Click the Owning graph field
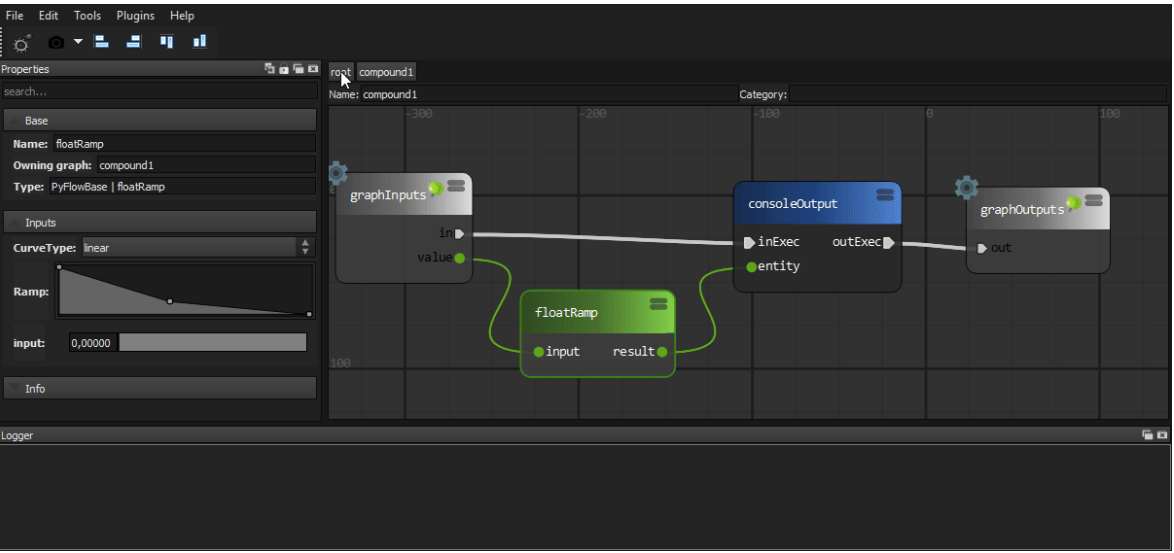 [206, 165]
